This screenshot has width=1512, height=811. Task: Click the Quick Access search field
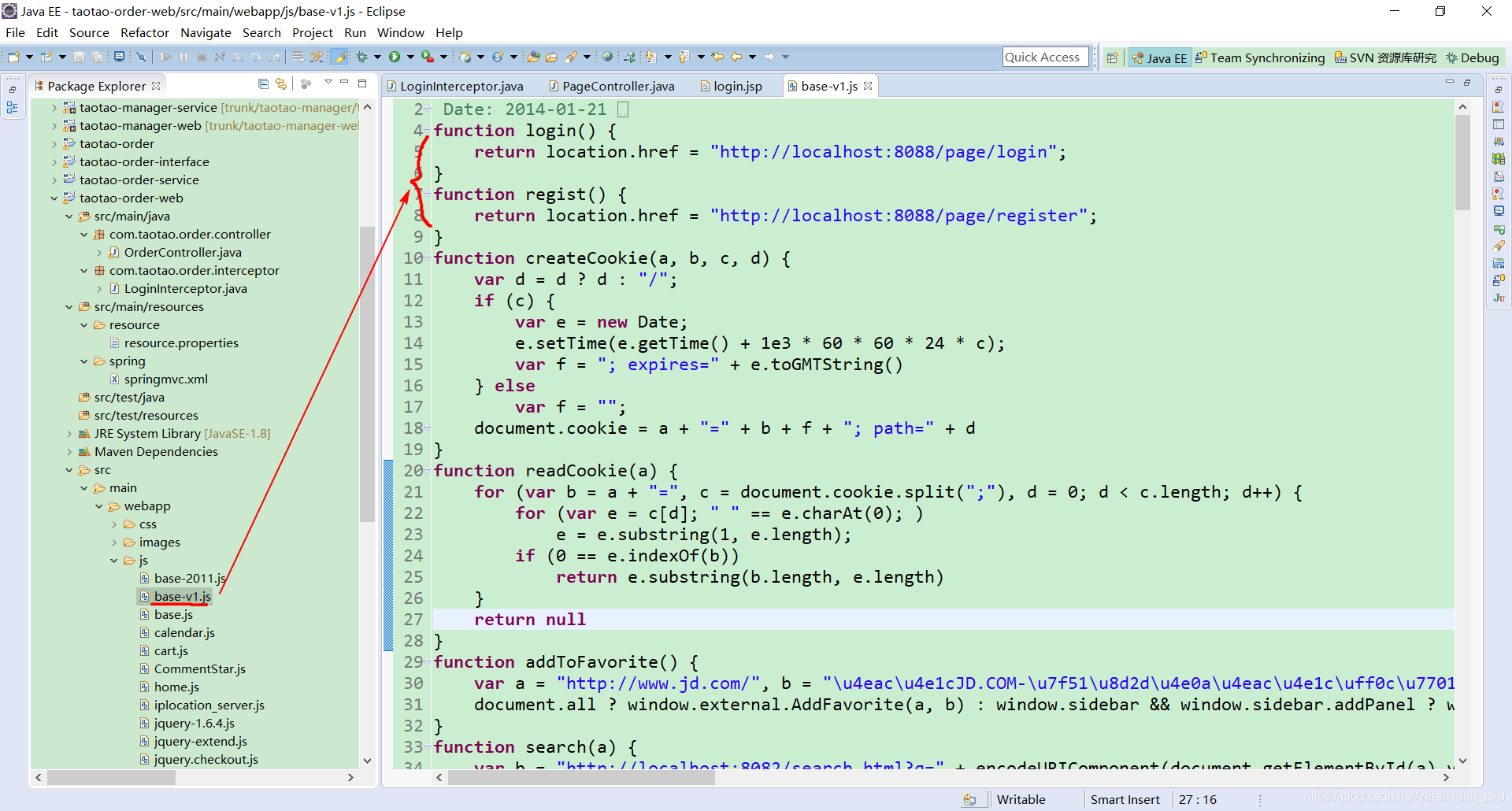(1045, 57)
